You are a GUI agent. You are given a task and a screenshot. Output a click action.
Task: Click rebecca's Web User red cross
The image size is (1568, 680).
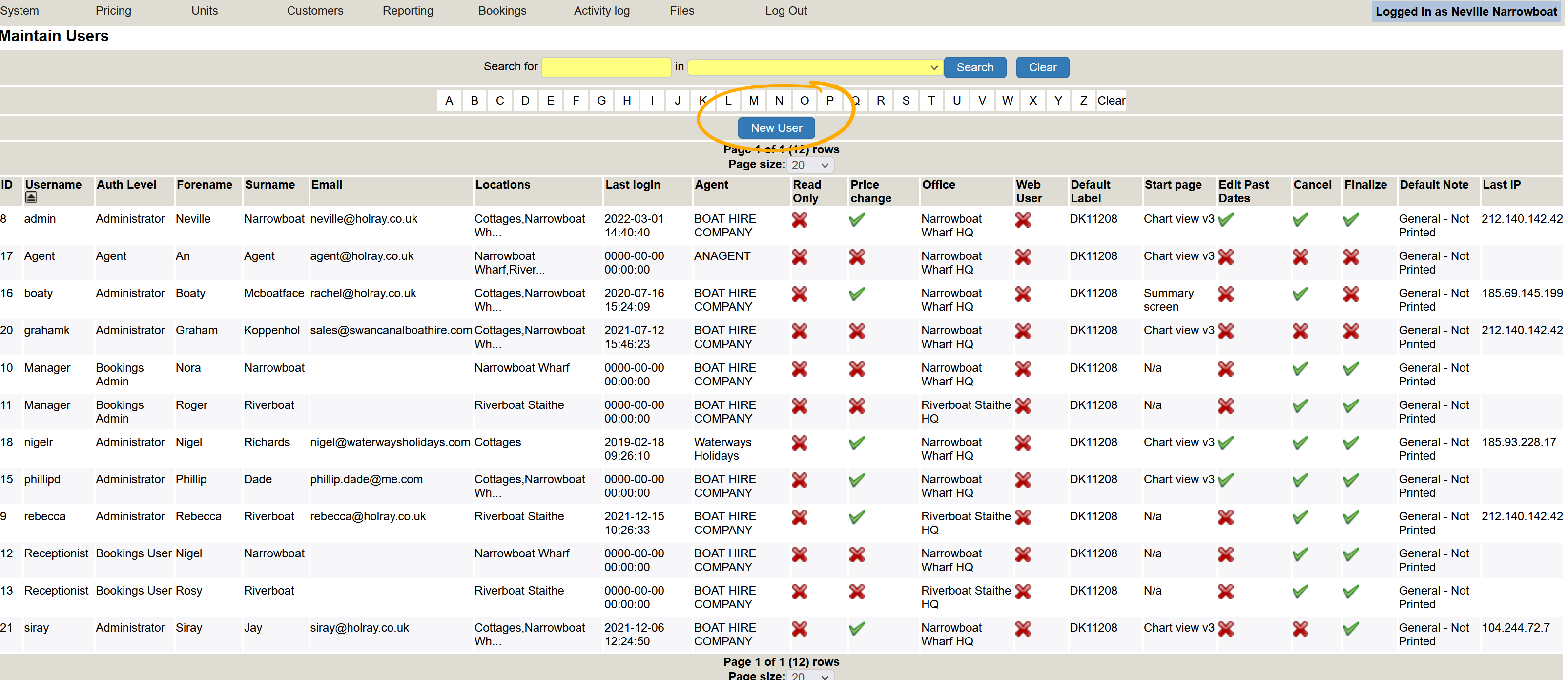click(x=1023, y=517)
